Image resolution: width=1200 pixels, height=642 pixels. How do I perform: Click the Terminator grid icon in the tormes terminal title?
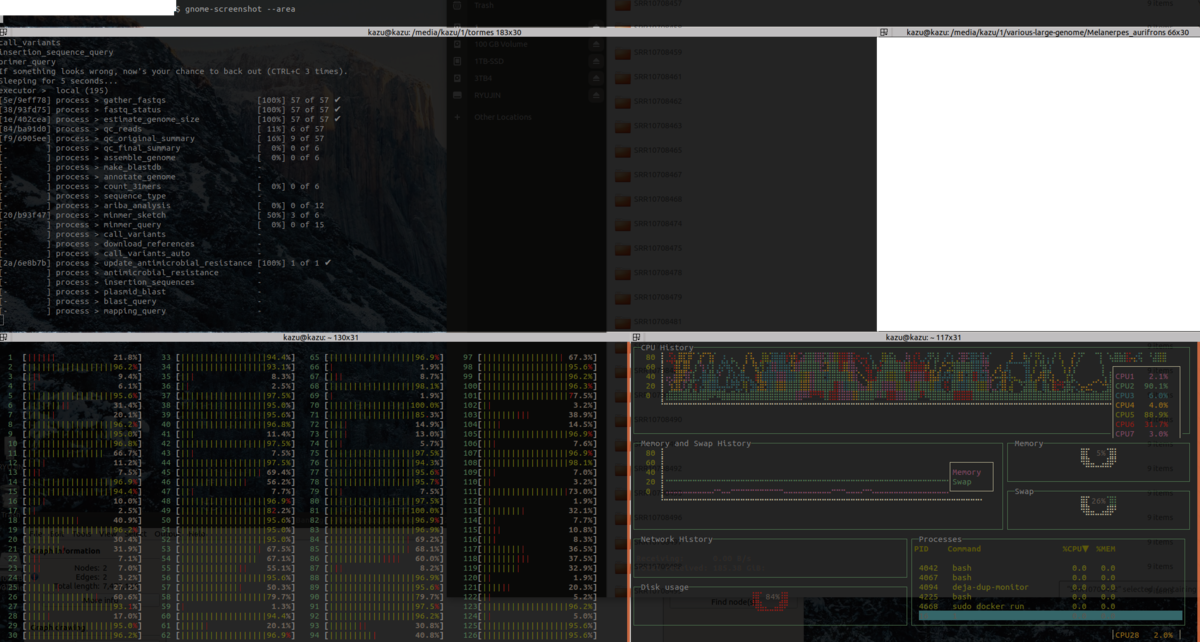(5, 32)
